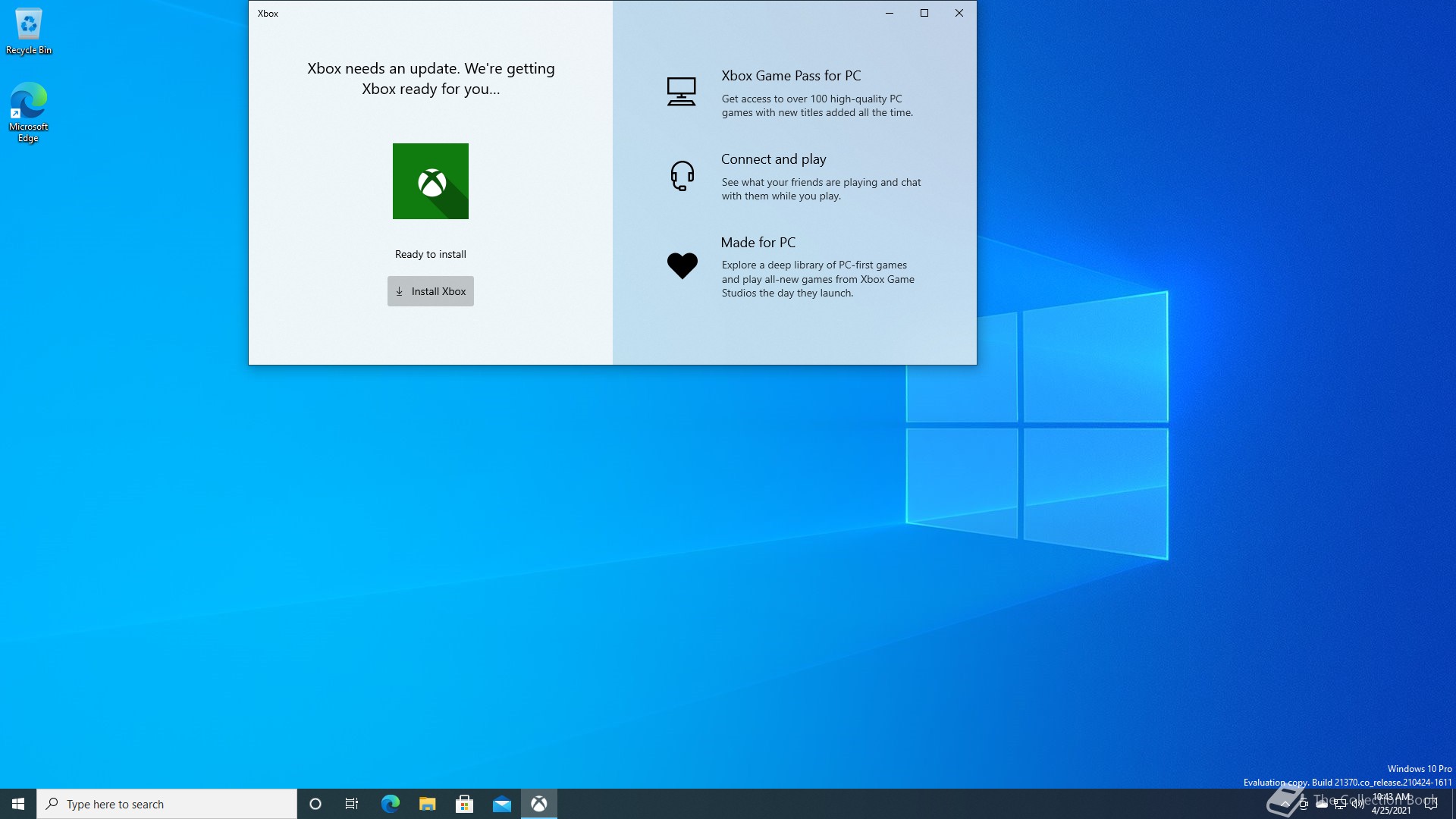The width and height of the screenshot is (1456, 819).
Task: Click the Meet Now tray icon
Action: [1304, 804]
